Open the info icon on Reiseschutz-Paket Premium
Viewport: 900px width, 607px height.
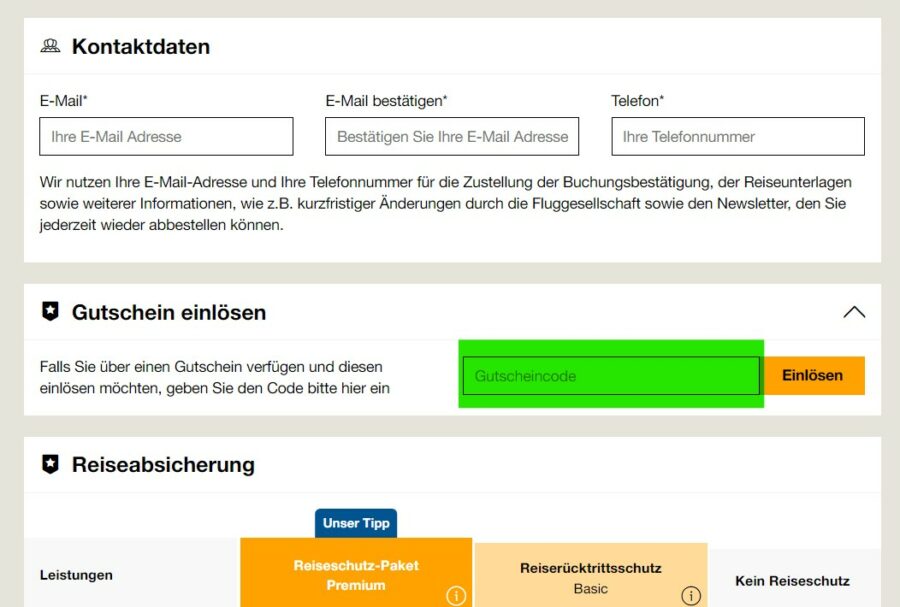[456, 595]
